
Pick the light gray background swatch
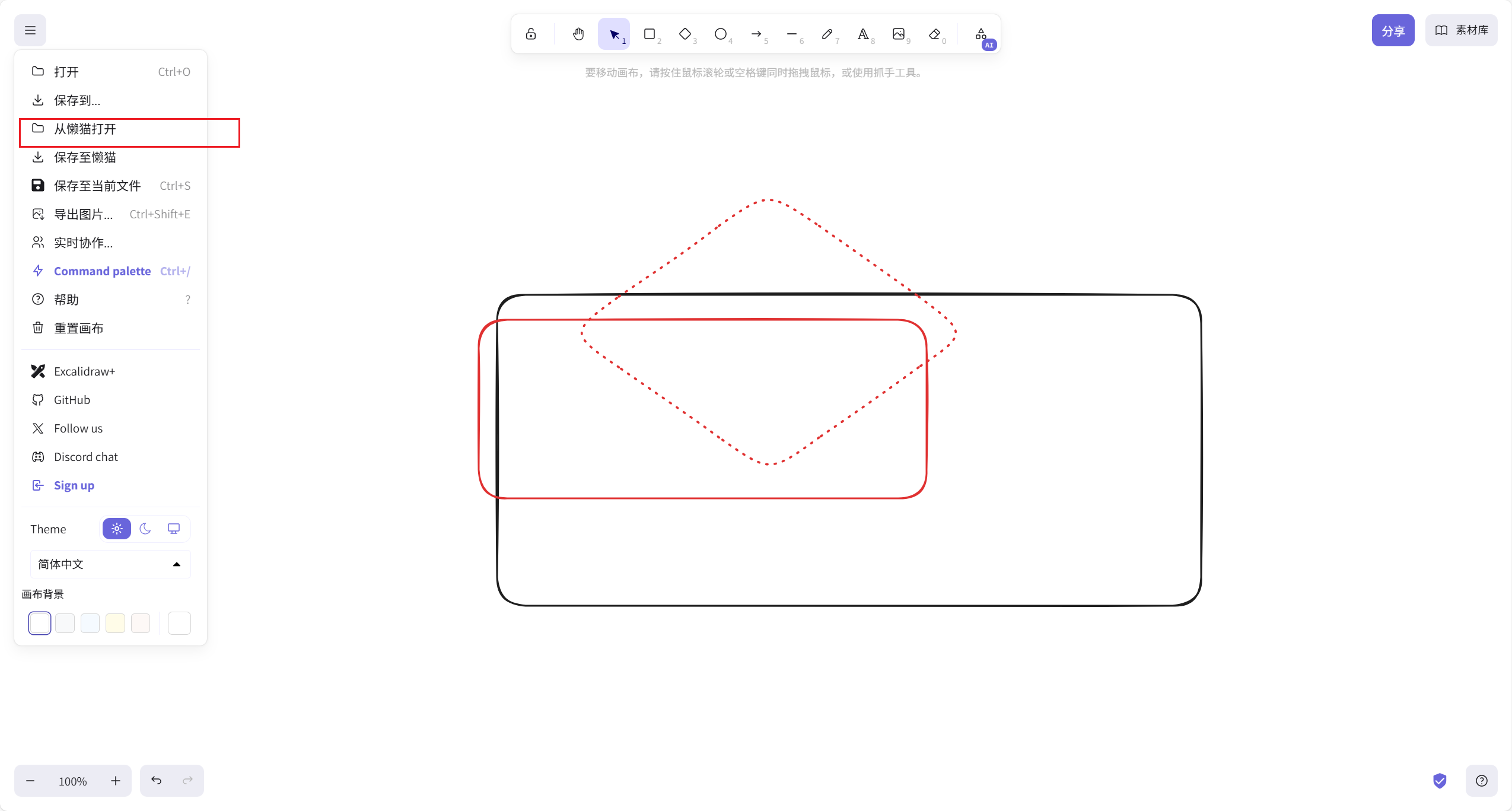(x=65, y=623)
